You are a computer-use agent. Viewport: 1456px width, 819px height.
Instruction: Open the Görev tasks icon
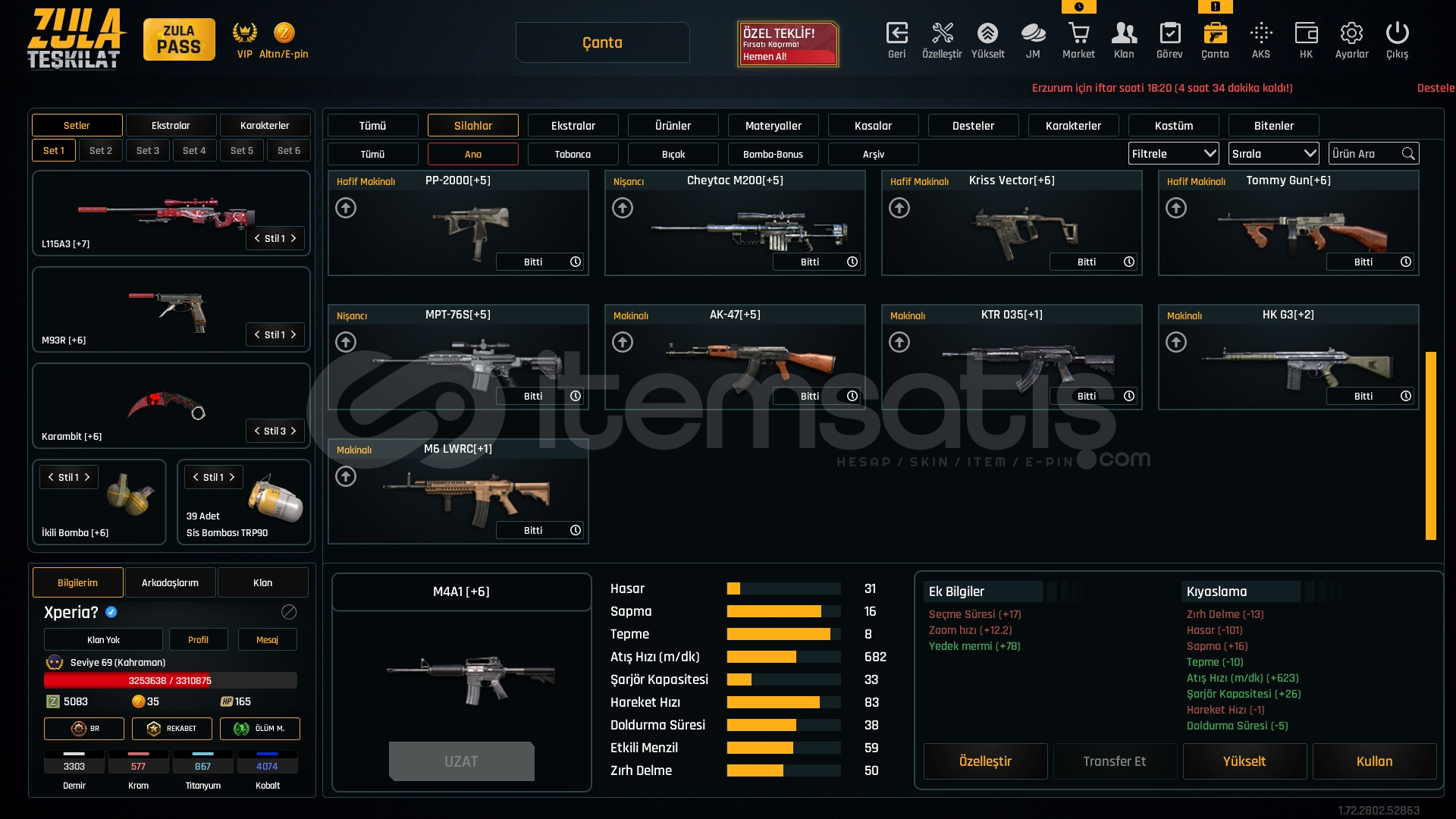[1169, 33]
